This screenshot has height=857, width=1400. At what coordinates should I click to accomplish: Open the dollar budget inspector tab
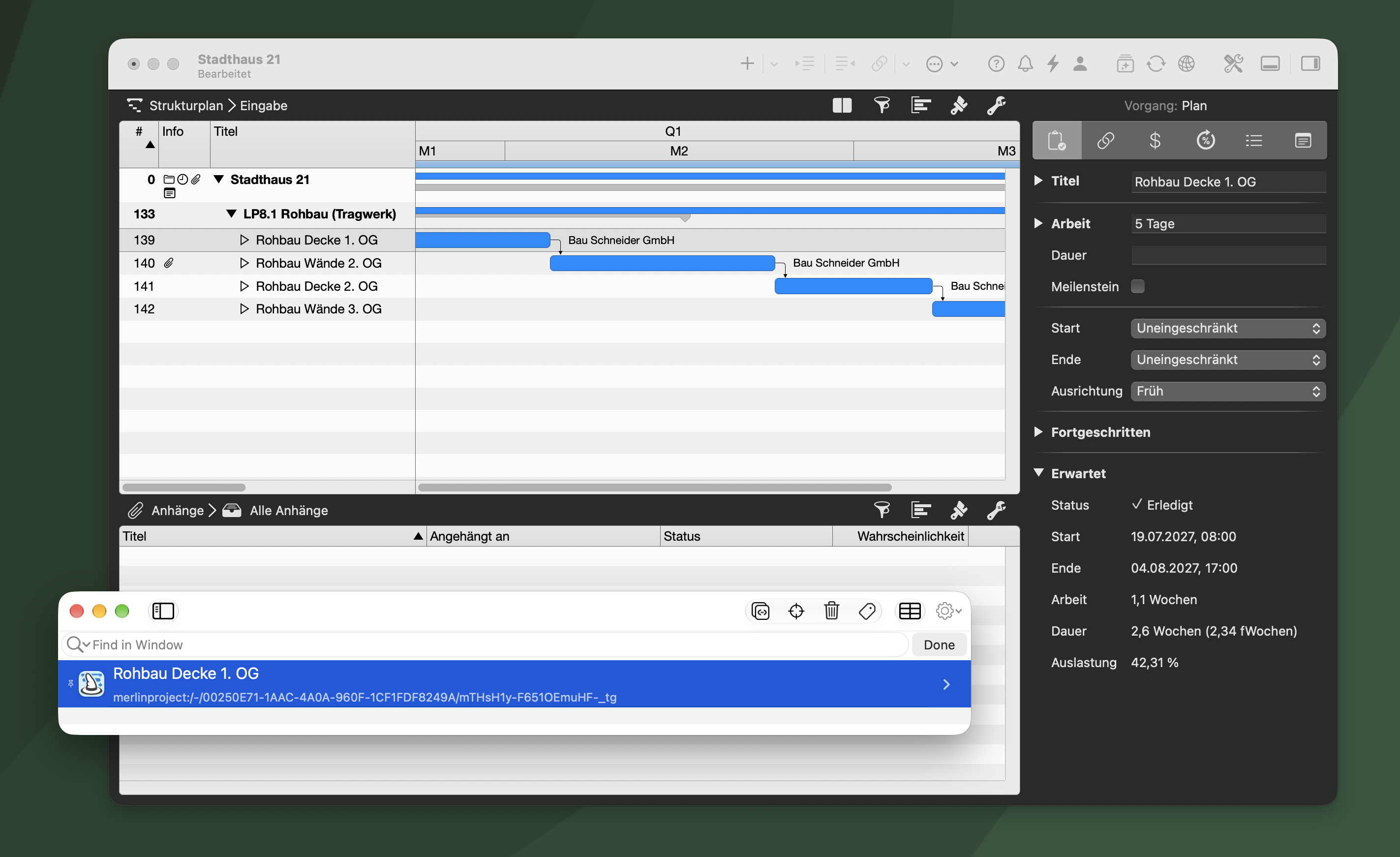[x=1155, y=140]
